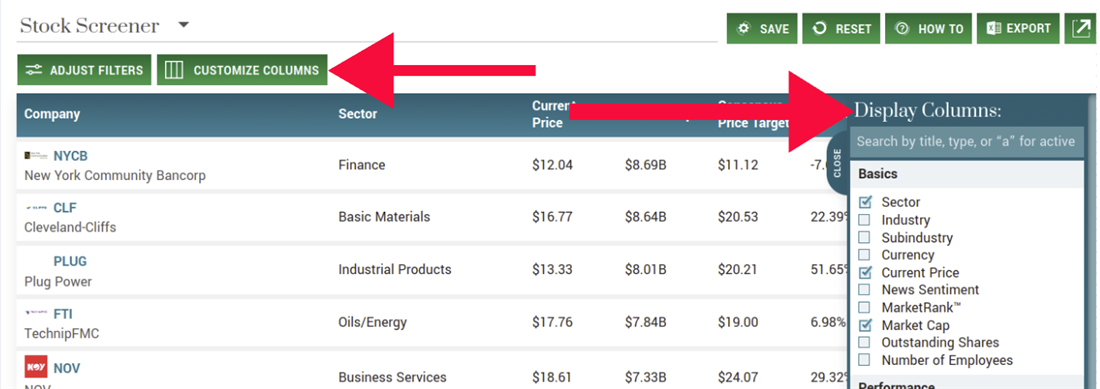Viewport: 1100px width, 389px height.
Task: Click the Cleveland-Cliffs company logo
Action: [x=35, y=208]
